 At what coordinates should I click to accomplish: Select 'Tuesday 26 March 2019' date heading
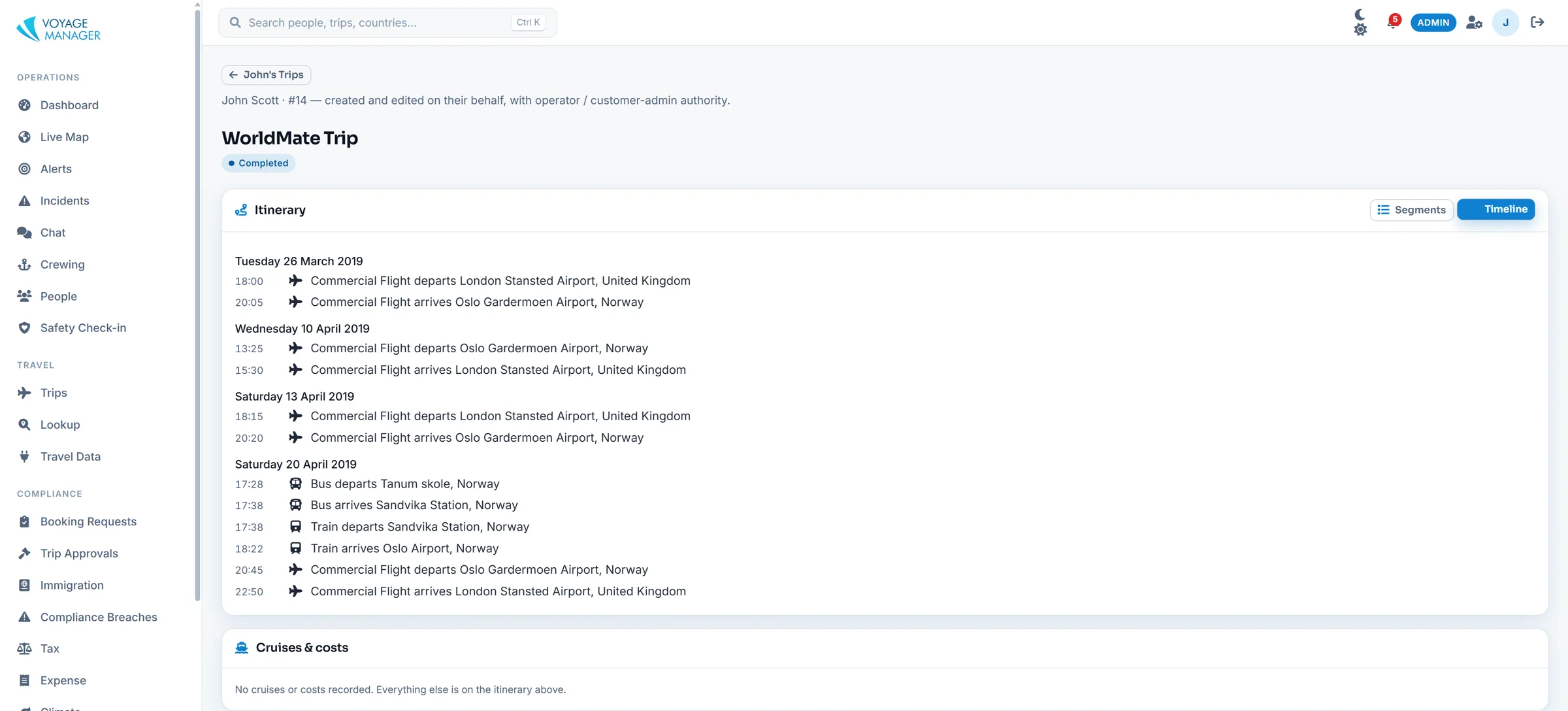pyautogui.click(x=299, y=261)
